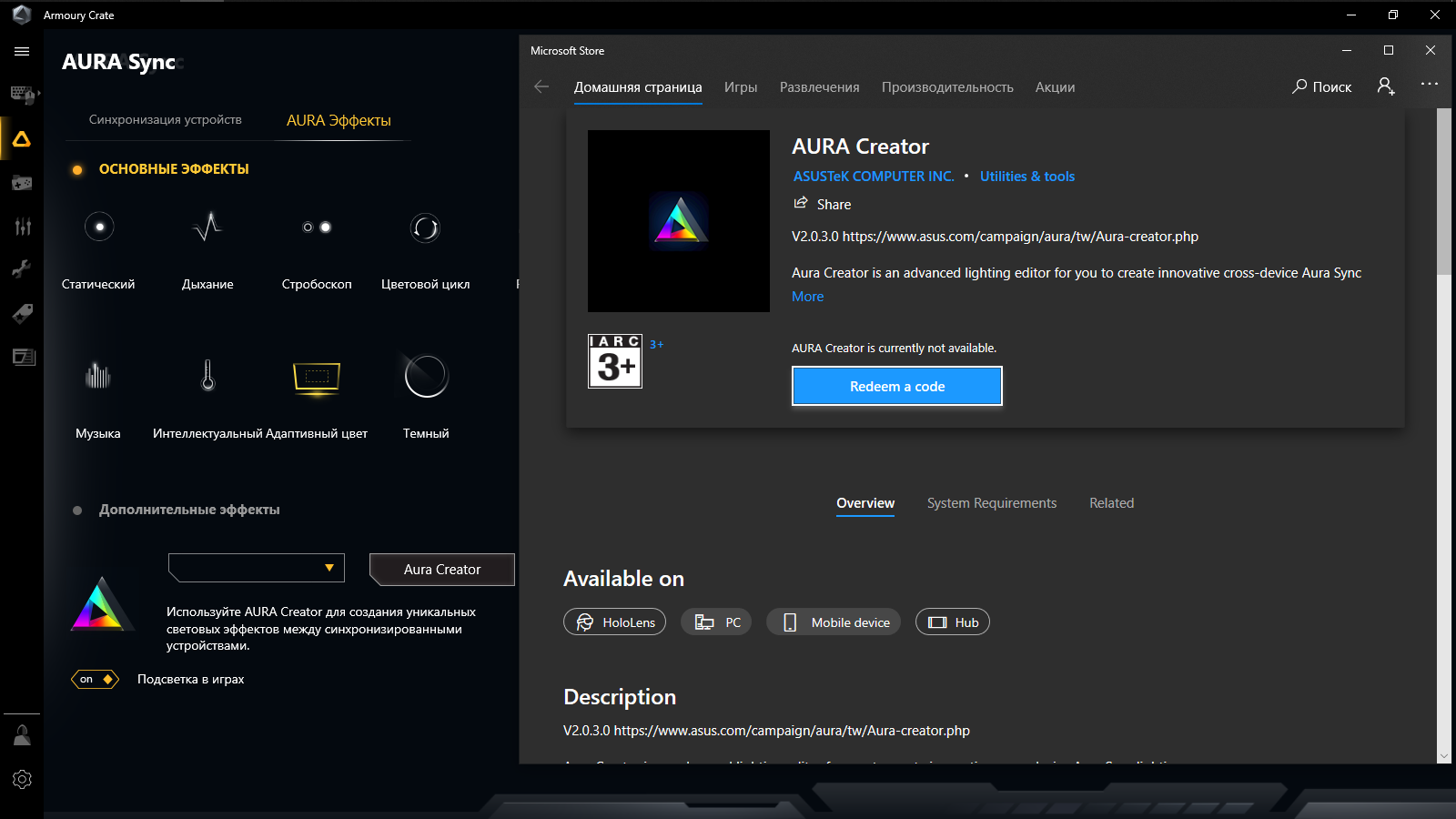Launch Aura Creator button in Armoury Crate
1456x819 pixels.
point(442,570)
